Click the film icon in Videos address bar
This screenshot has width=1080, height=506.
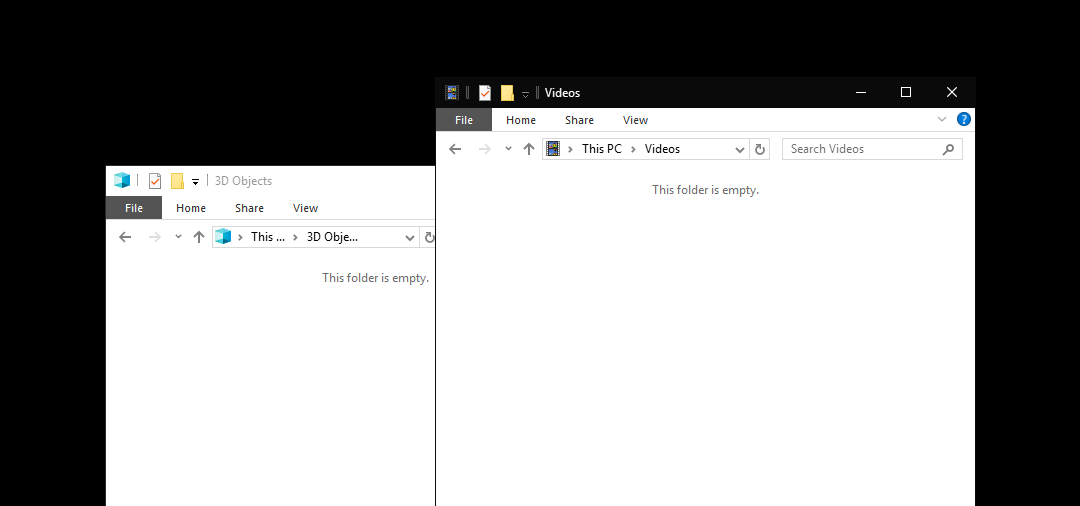click(553, 149)
